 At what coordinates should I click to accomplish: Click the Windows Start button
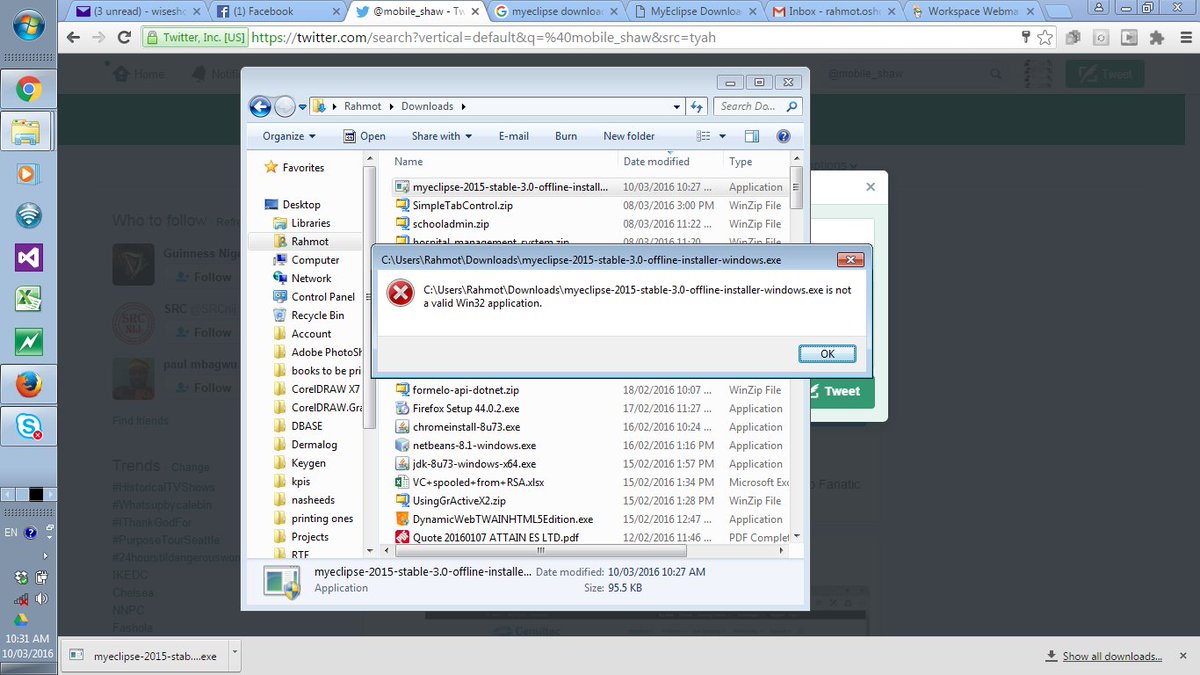click(28, 24)
